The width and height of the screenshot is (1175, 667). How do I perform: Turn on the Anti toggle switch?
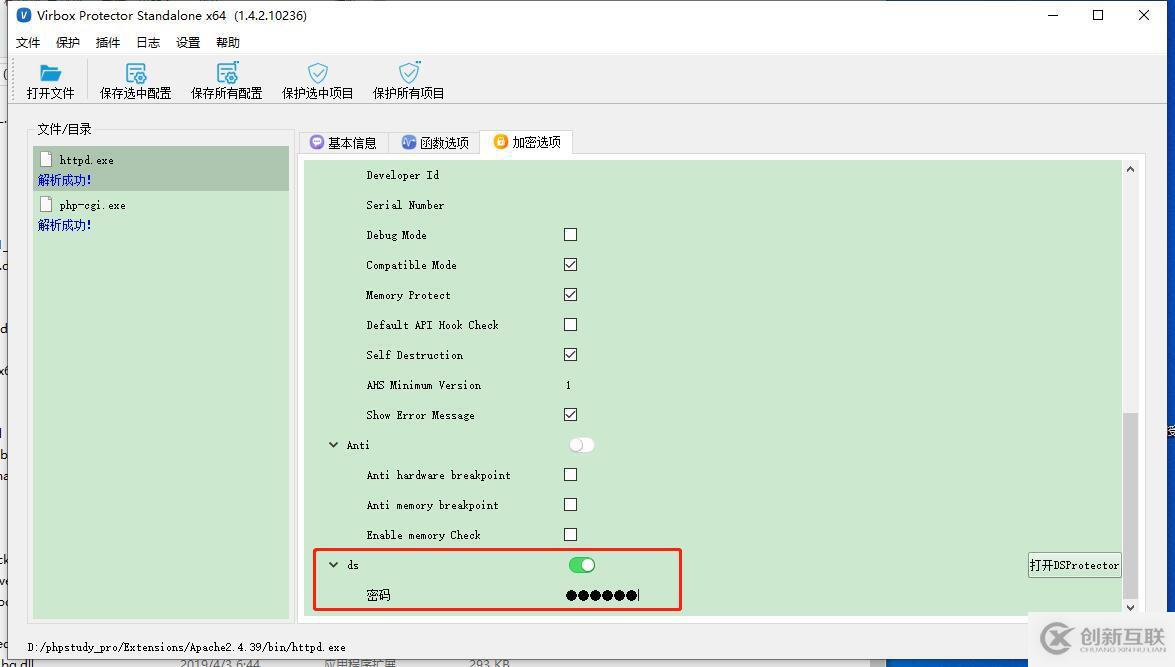(x=582, y=445)
